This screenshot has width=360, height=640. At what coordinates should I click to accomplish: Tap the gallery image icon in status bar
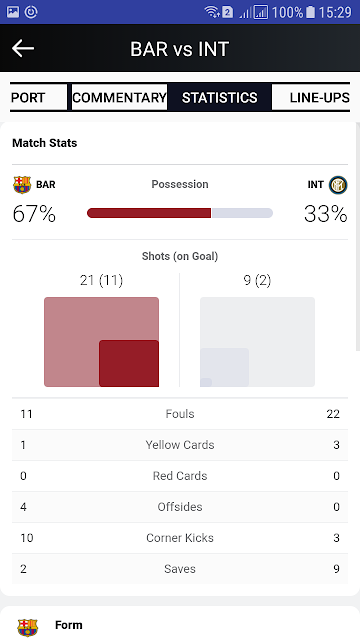13,12
